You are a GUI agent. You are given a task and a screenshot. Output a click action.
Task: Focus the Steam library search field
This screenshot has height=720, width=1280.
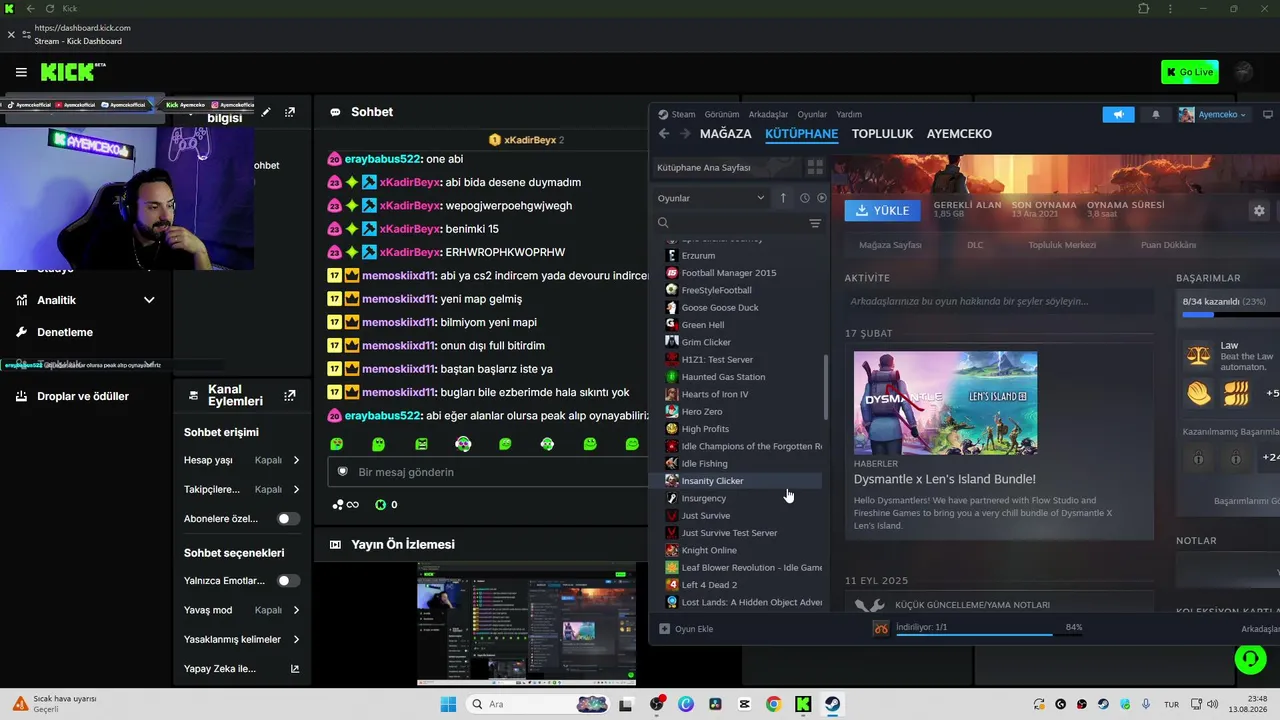[x=735, y=223]
